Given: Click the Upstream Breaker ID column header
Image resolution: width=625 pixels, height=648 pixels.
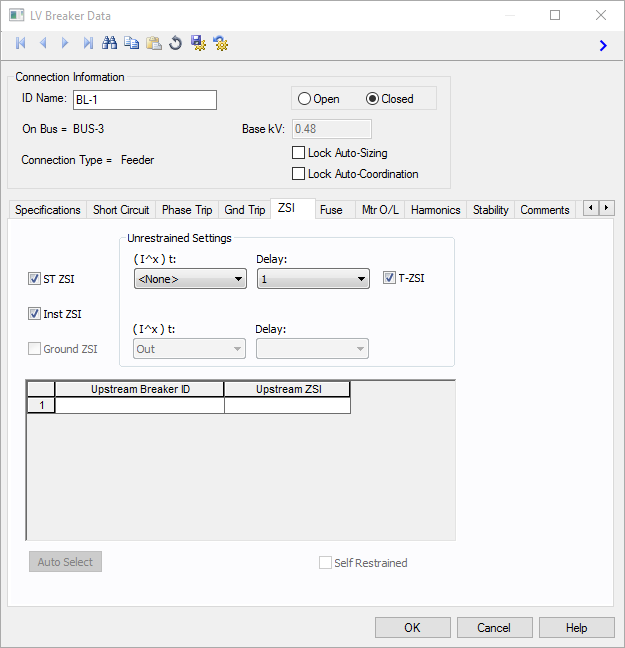Looking at the screenshot, I should tap(140, 389).
